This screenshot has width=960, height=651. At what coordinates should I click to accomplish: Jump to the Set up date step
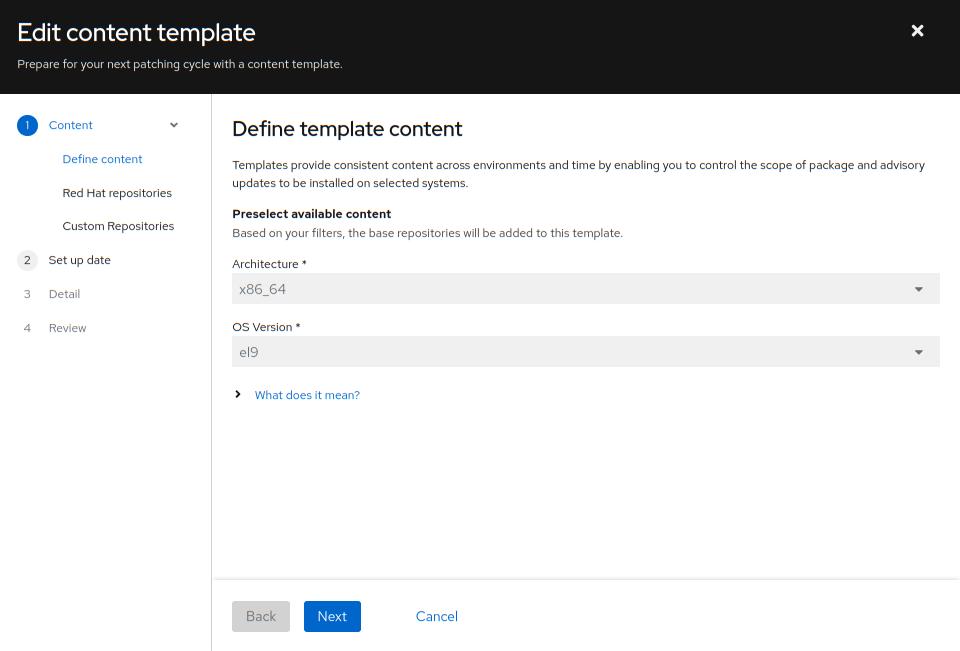tap(80, 260)
